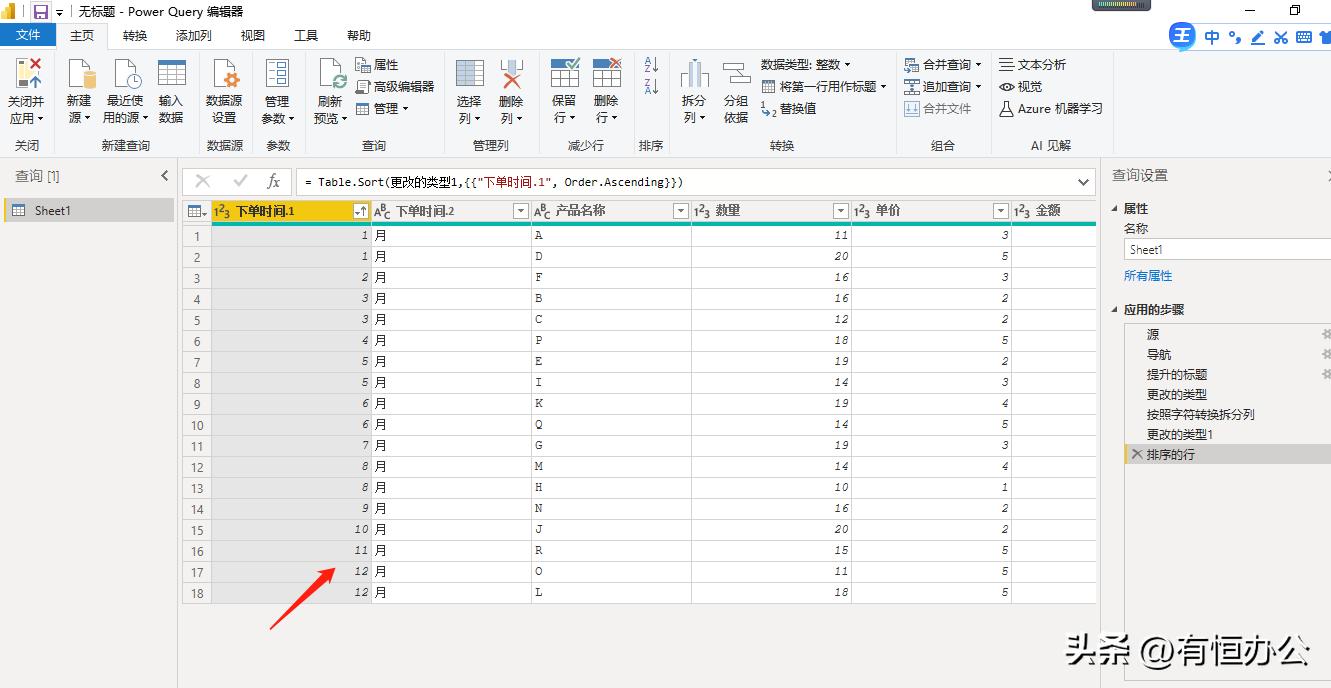
Task: Click 关闭并应用 to apply changes
Action: point(27,88)
